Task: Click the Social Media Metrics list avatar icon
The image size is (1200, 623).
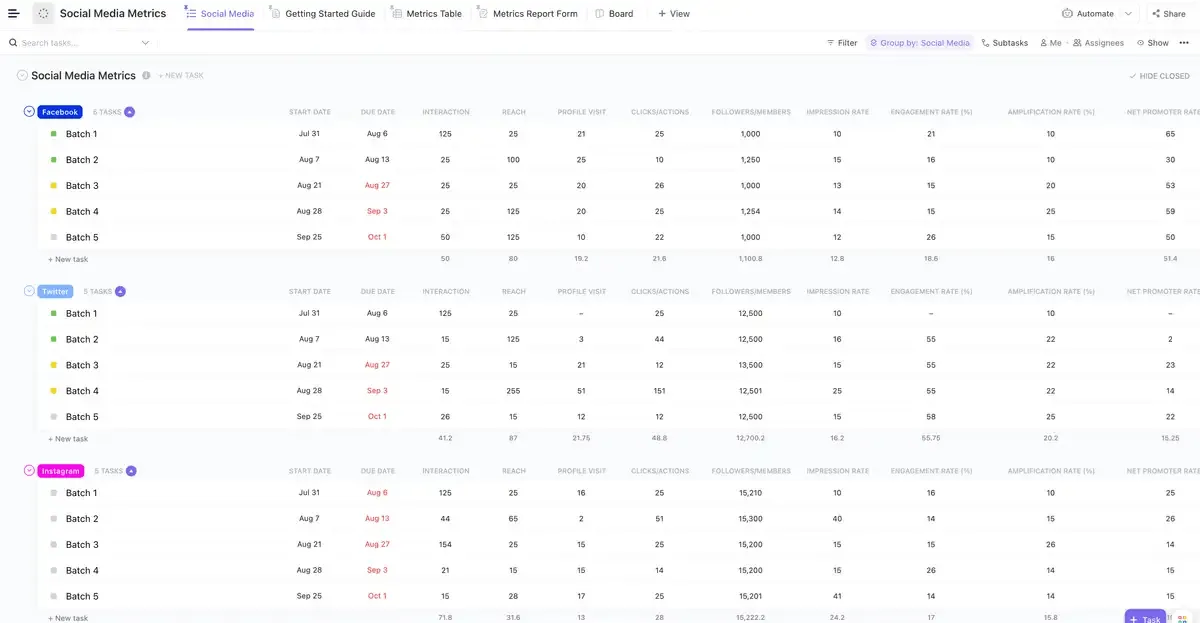Action: [44, 13]
